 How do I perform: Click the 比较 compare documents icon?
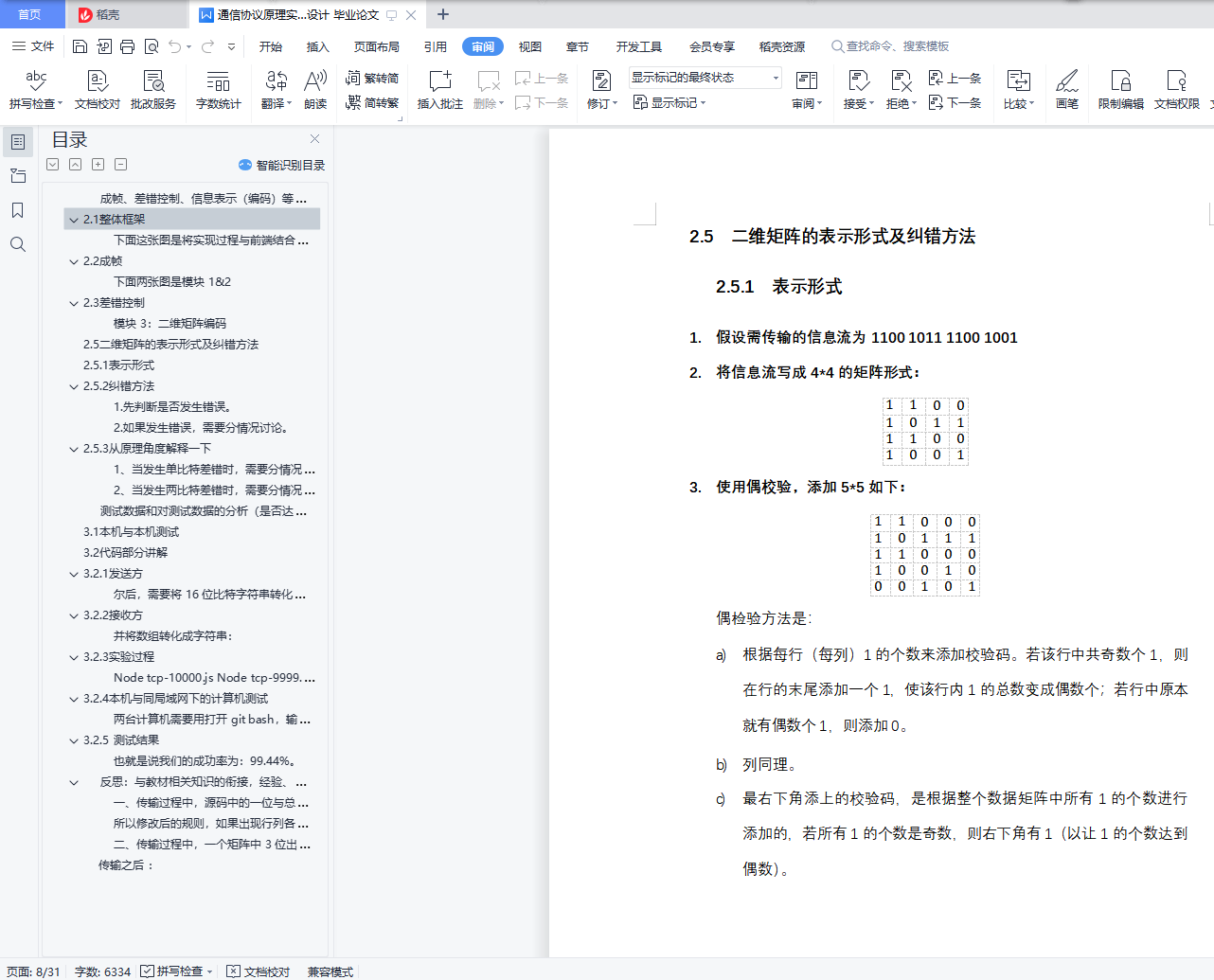[x=1019, y=81]
